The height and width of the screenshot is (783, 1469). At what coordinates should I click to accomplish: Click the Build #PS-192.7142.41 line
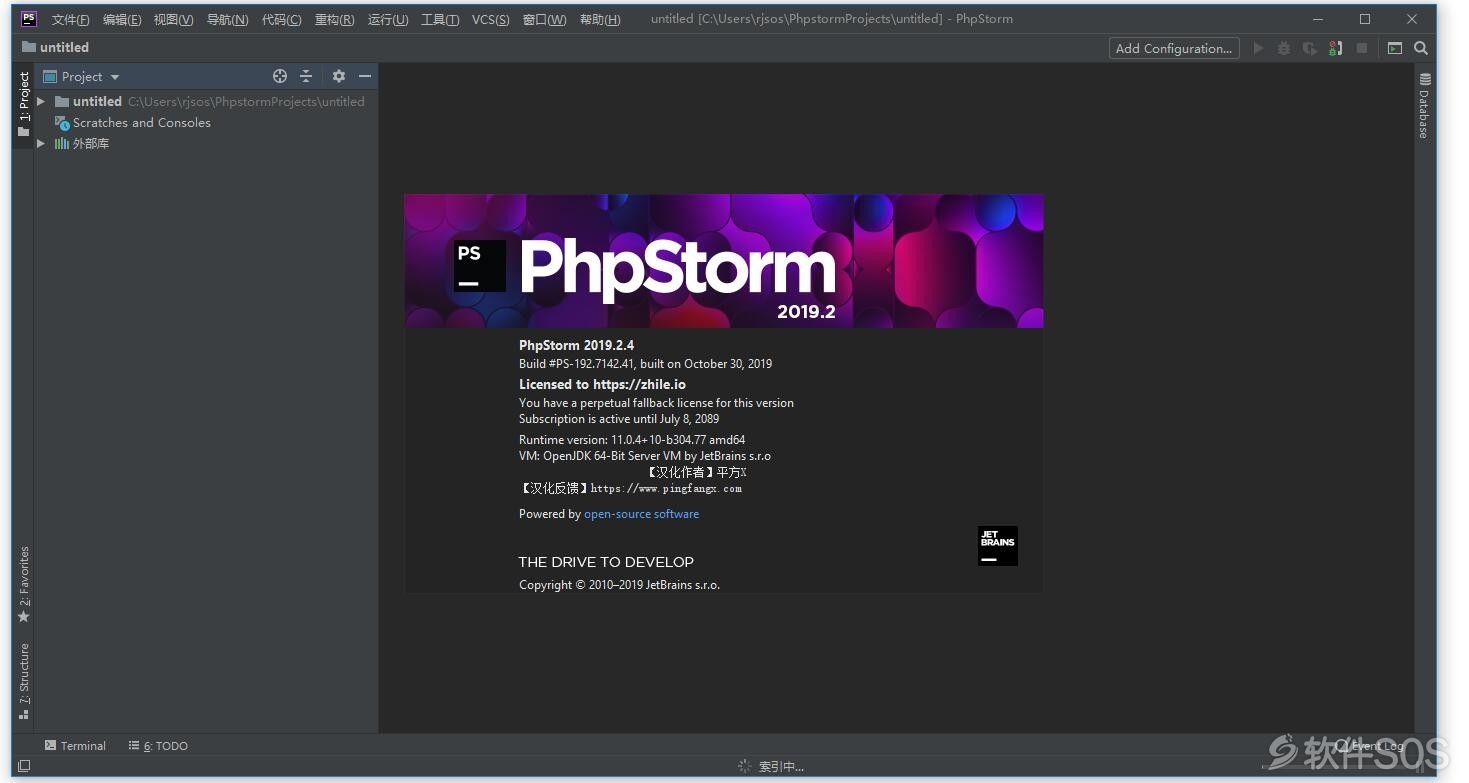pos(645,364)
